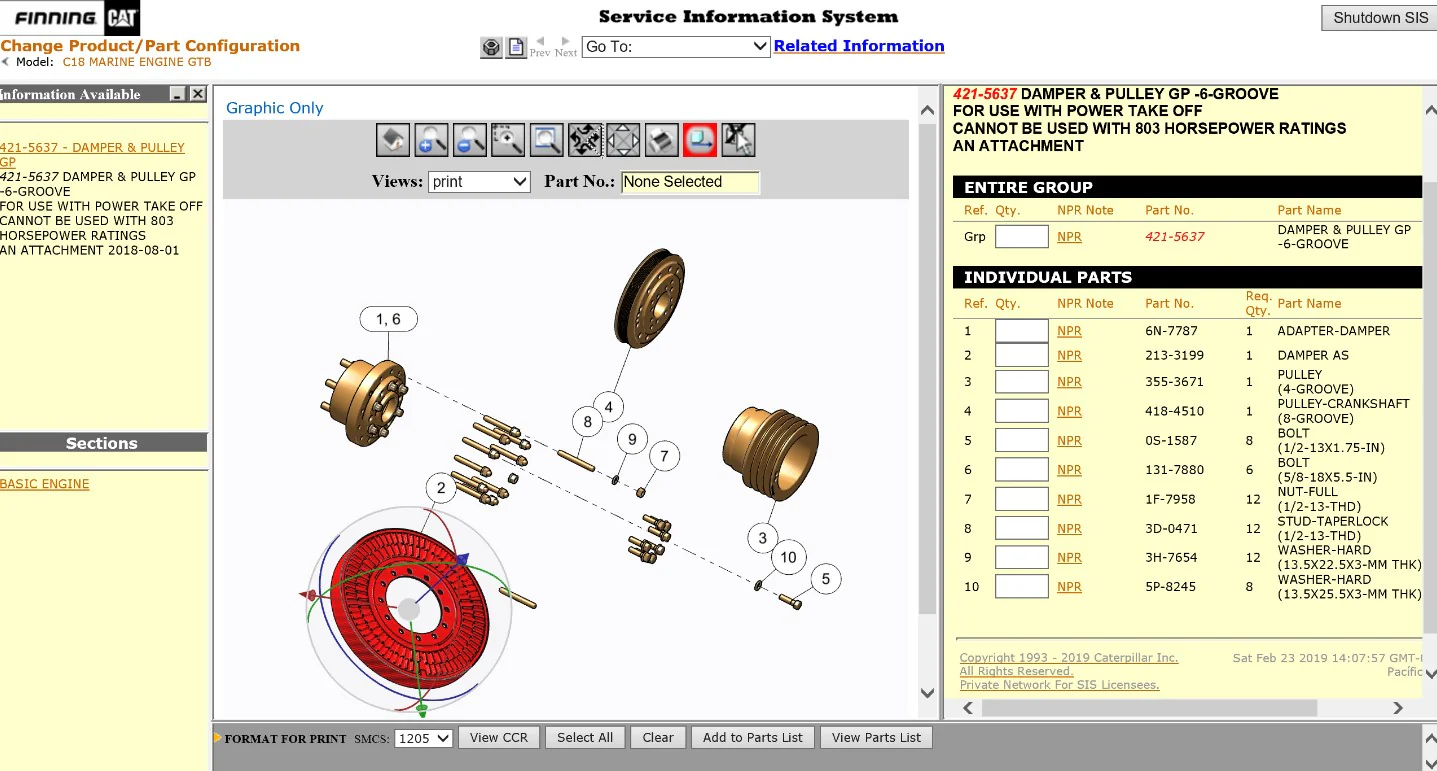Select the zoom to area tool
Screen dimensions: 1437x771
click(508, 140)
